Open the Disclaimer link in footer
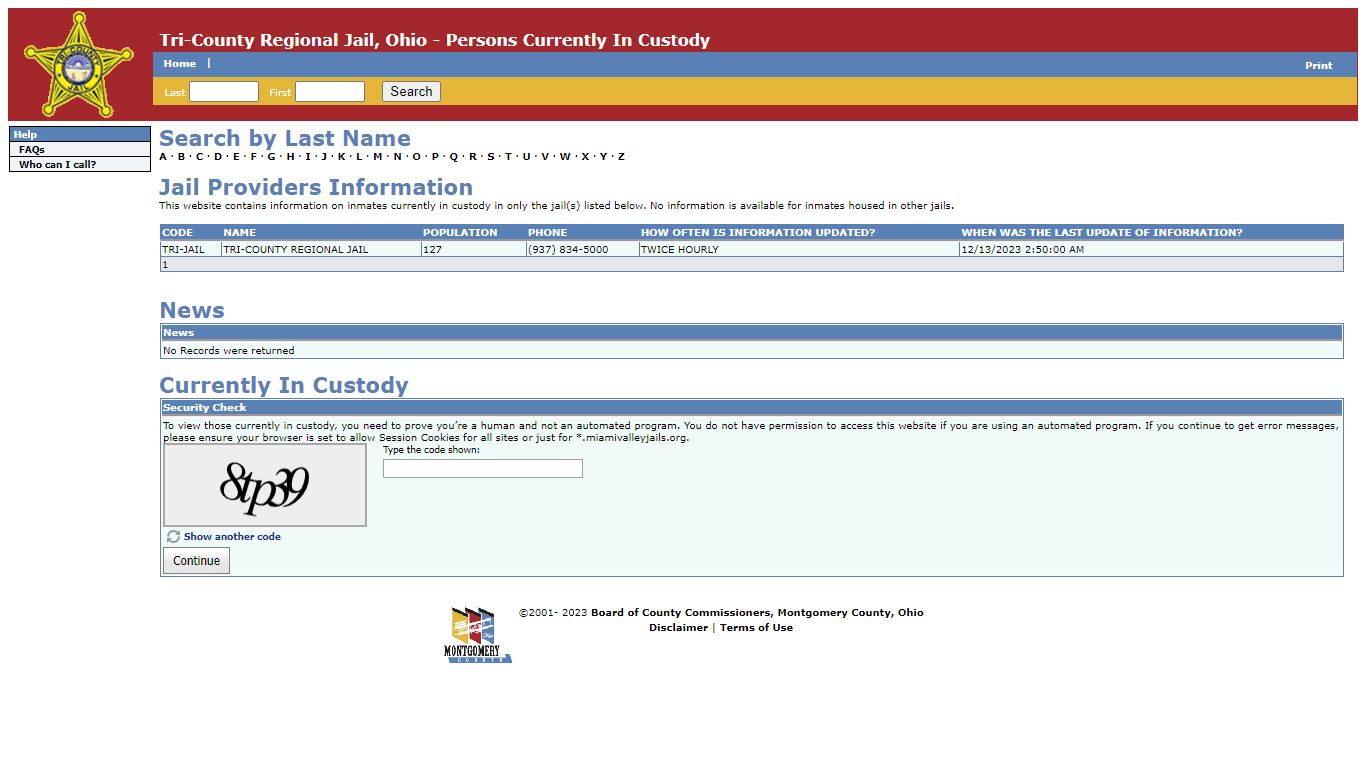The height and width of the screenshot is (768, 1366). [678, 628]
